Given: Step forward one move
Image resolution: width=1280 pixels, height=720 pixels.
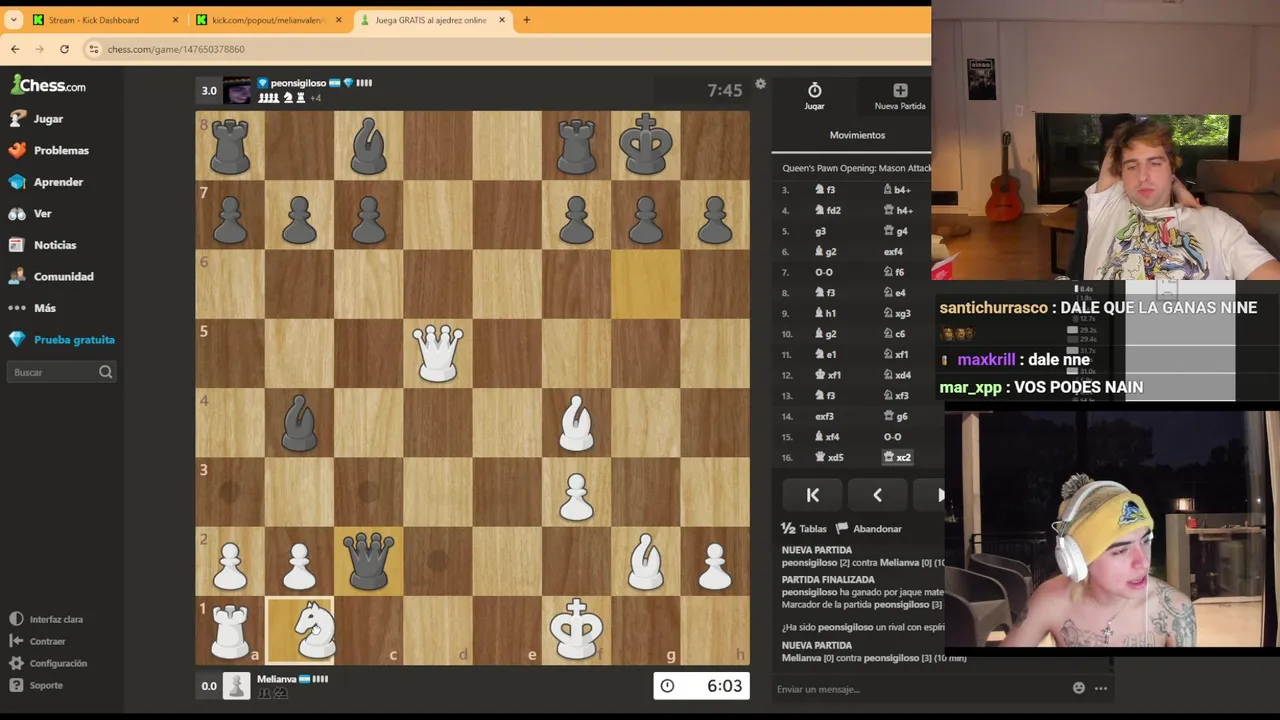Looking at the screenshot, I should point(940,495).
